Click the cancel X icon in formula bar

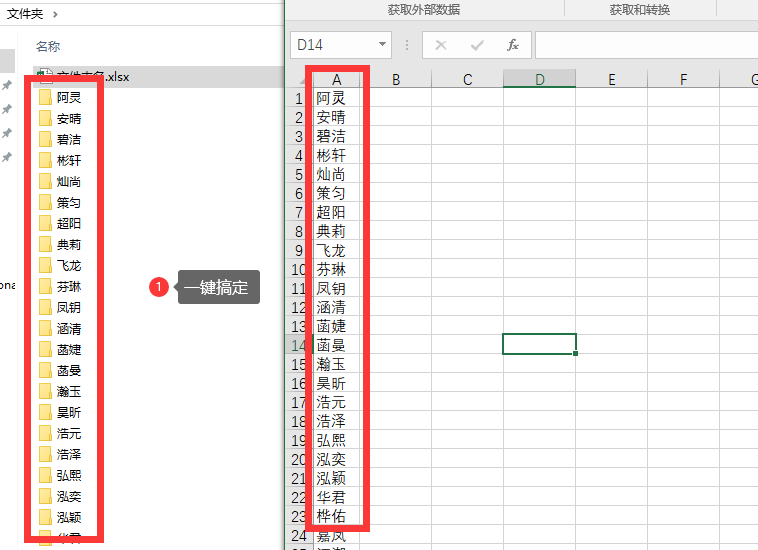(440, 45)
